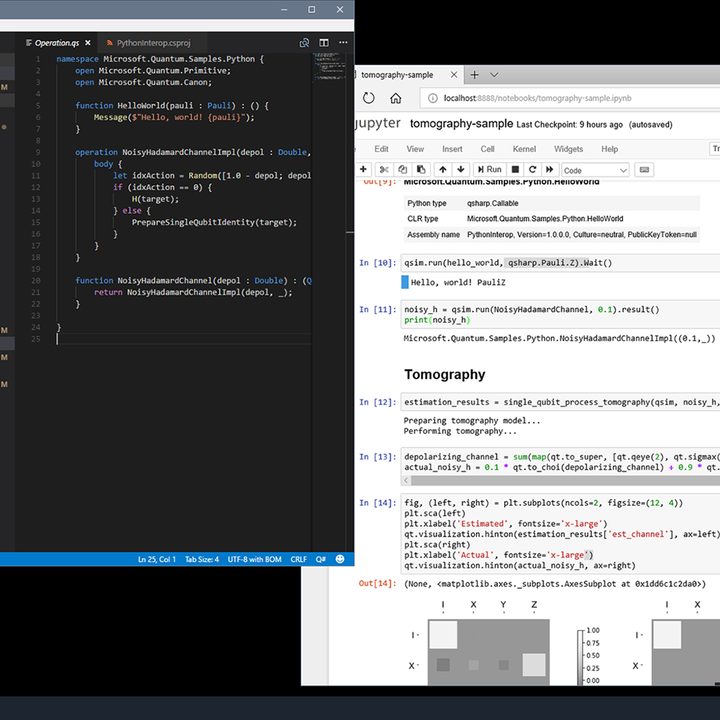
Task: Open the command palette keyboard icon
Action: pos(644,169)
